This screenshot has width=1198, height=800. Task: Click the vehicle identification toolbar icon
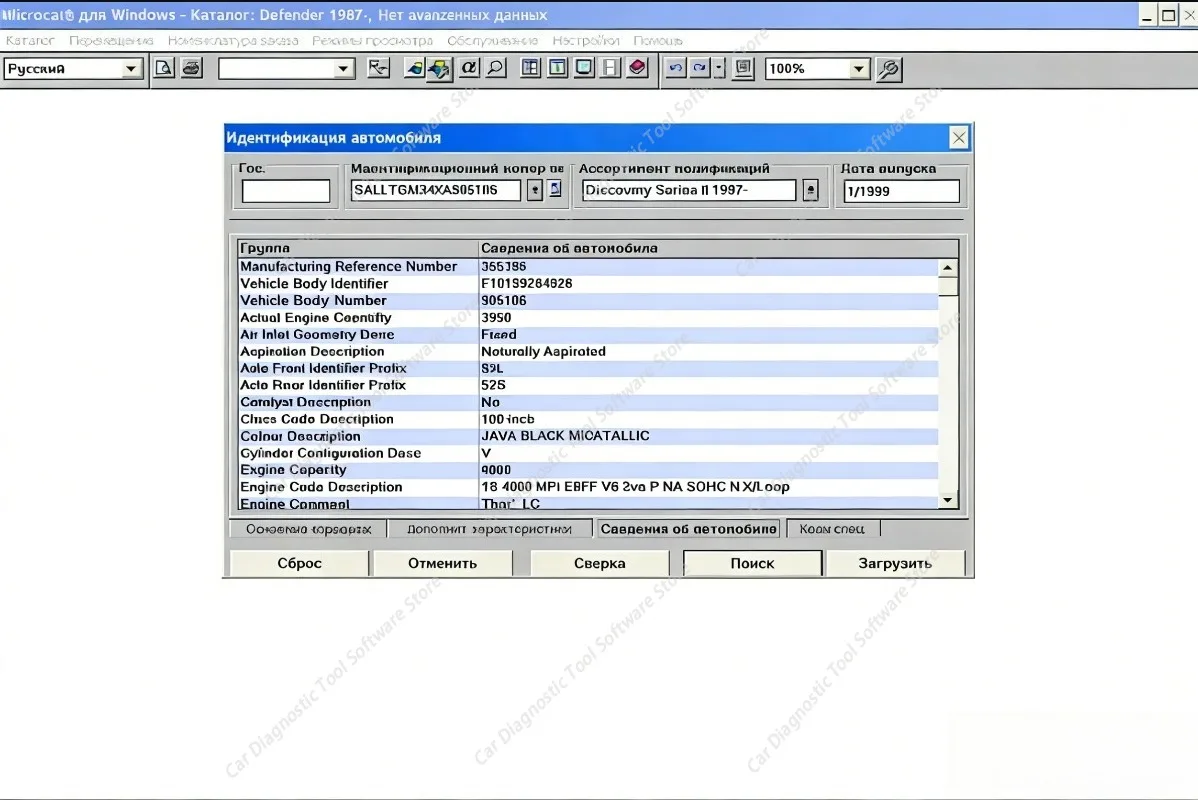pyautogui.click(x=439, y=69)
